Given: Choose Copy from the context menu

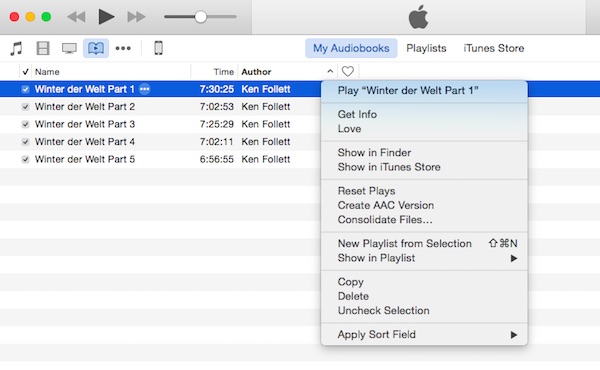Looking at the screenshot, I should [x=424, y=282].
